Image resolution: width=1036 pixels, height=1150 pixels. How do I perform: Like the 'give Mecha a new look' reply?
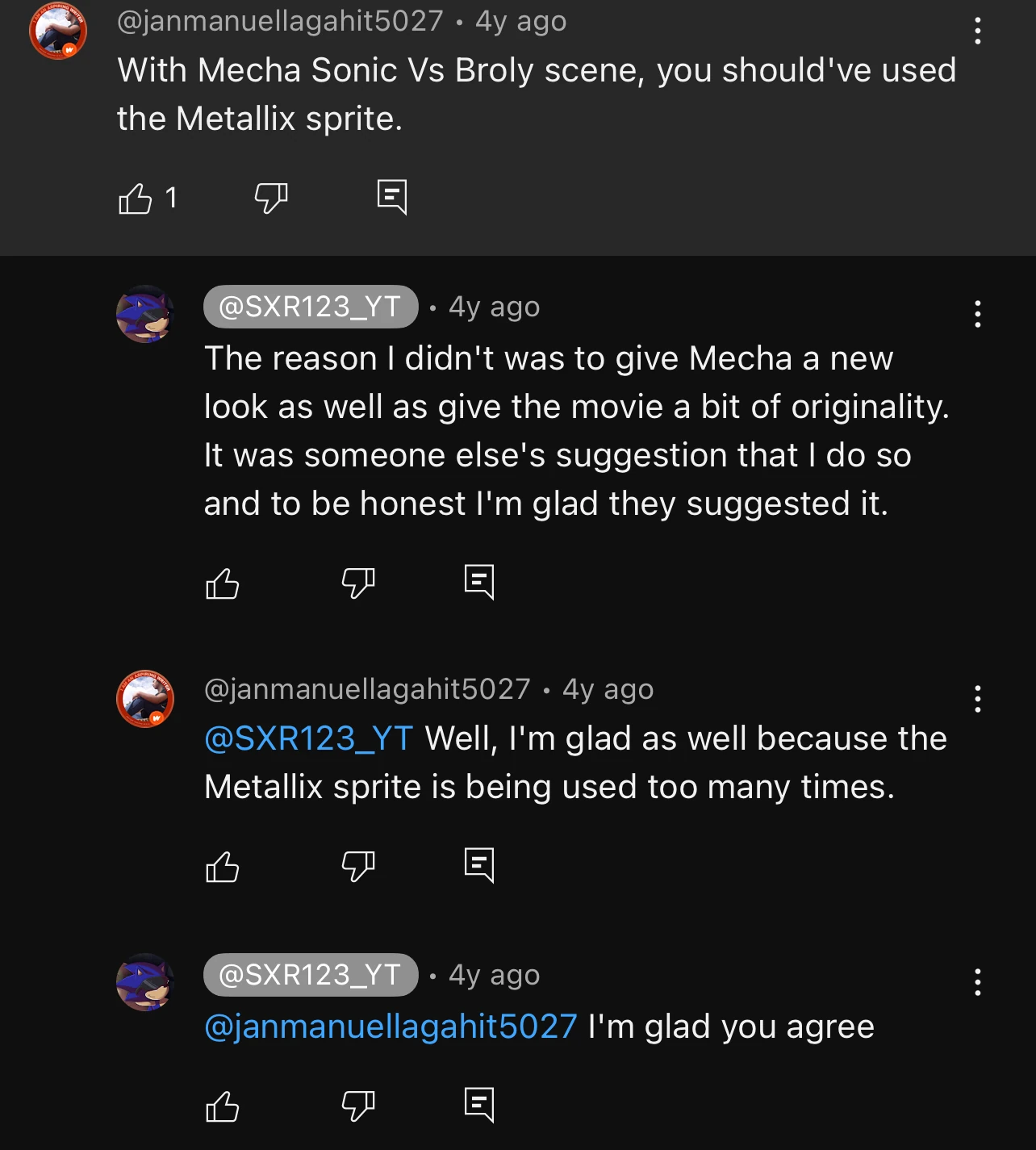coord(223,583)
